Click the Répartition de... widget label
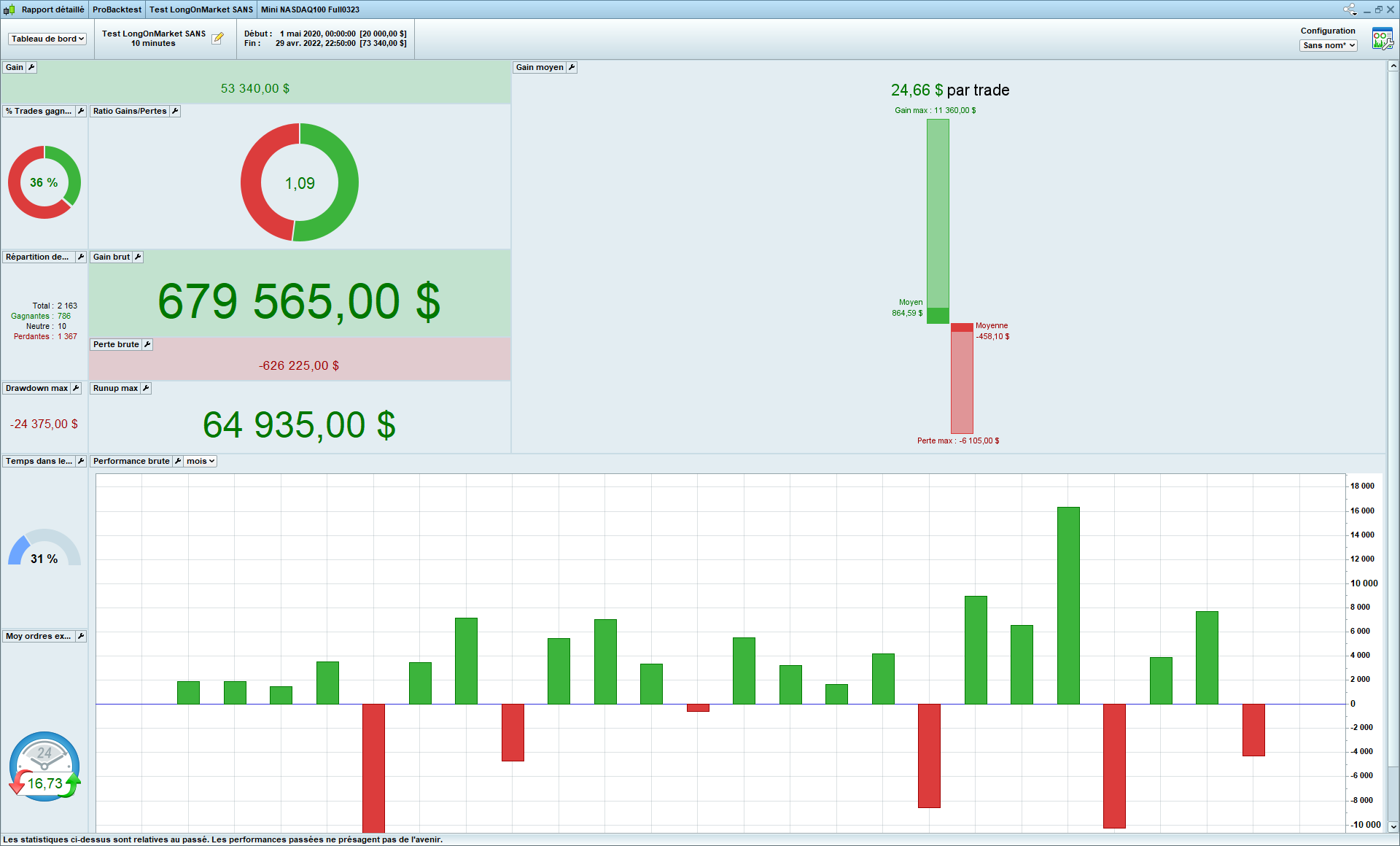 [37, 257]
